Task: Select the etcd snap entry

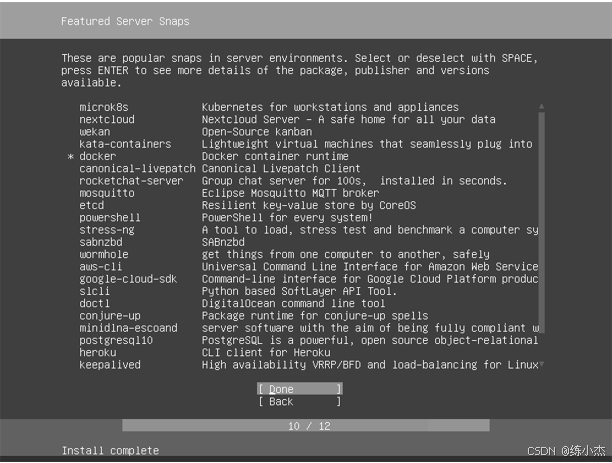Action: (303, 205)
